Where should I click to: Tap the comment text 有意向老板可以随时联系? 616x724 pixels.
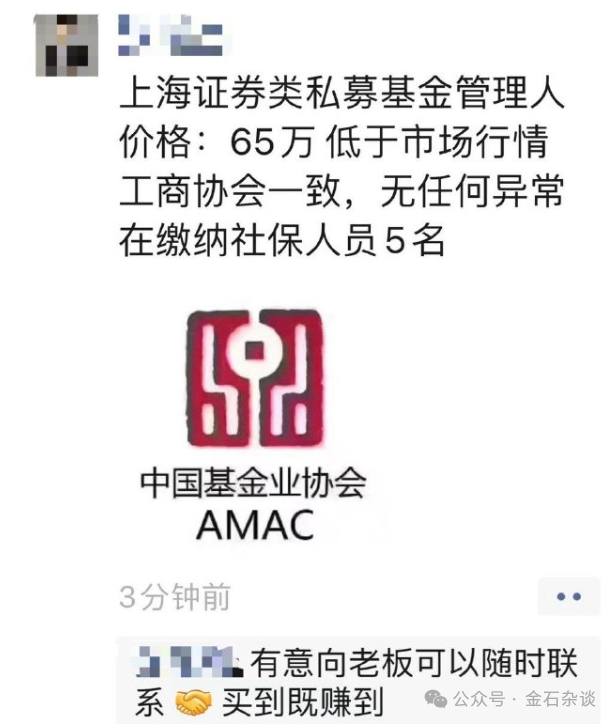[x=356, y=682]
